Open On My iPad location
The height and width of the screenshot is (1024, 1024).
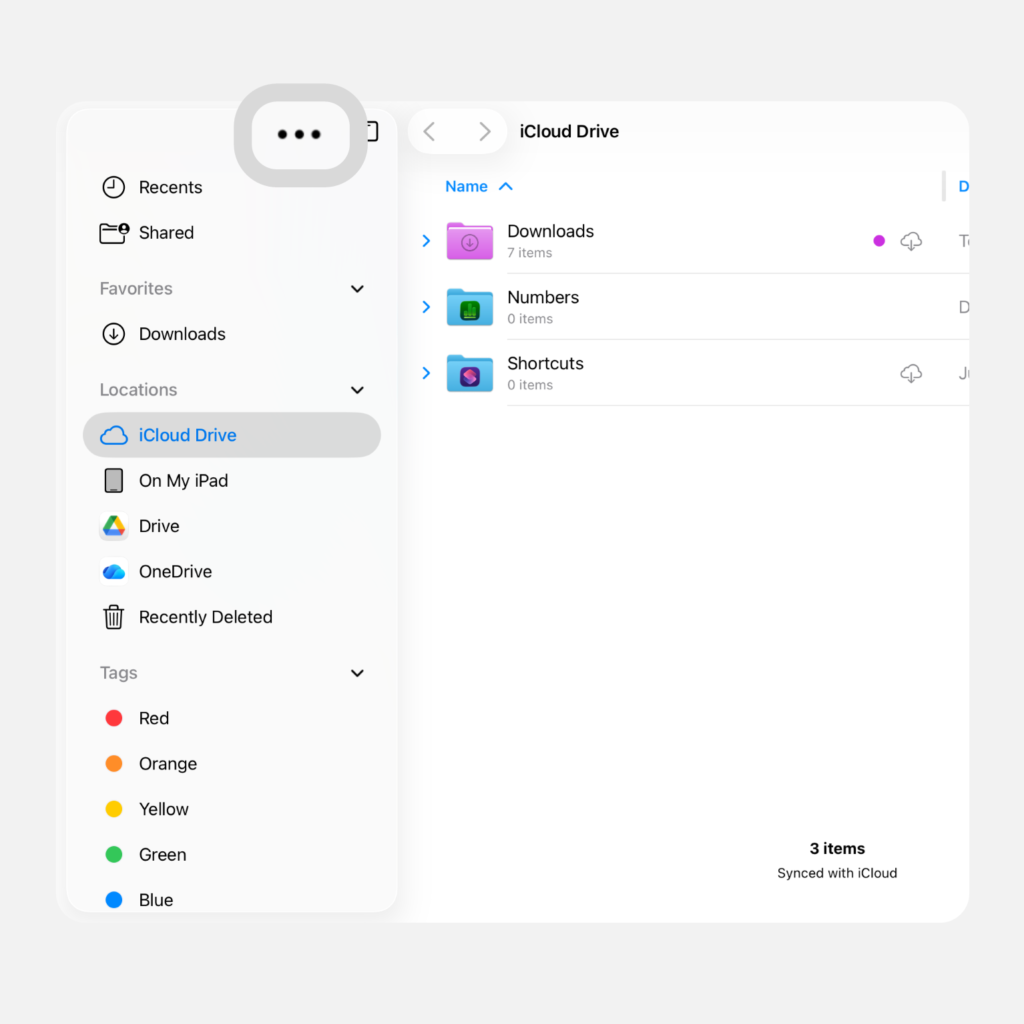click(182, 481)
